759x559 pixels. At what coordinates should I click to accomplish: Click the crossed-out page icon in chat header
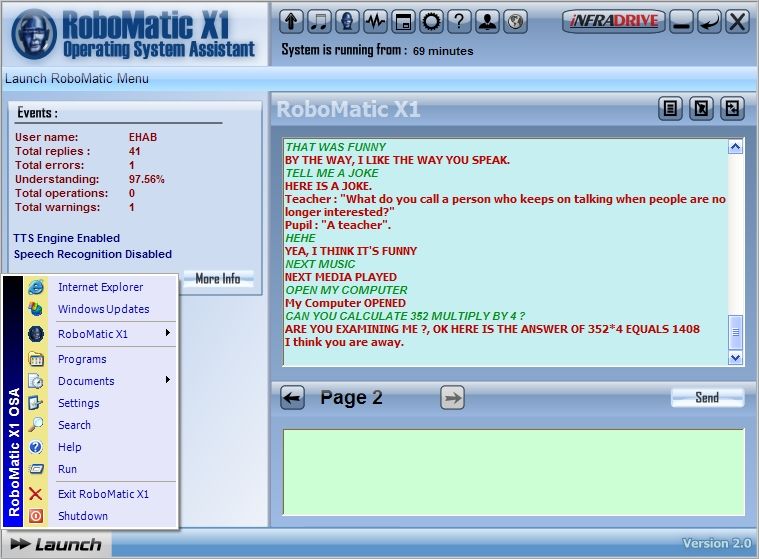click(x=701, y=108)
